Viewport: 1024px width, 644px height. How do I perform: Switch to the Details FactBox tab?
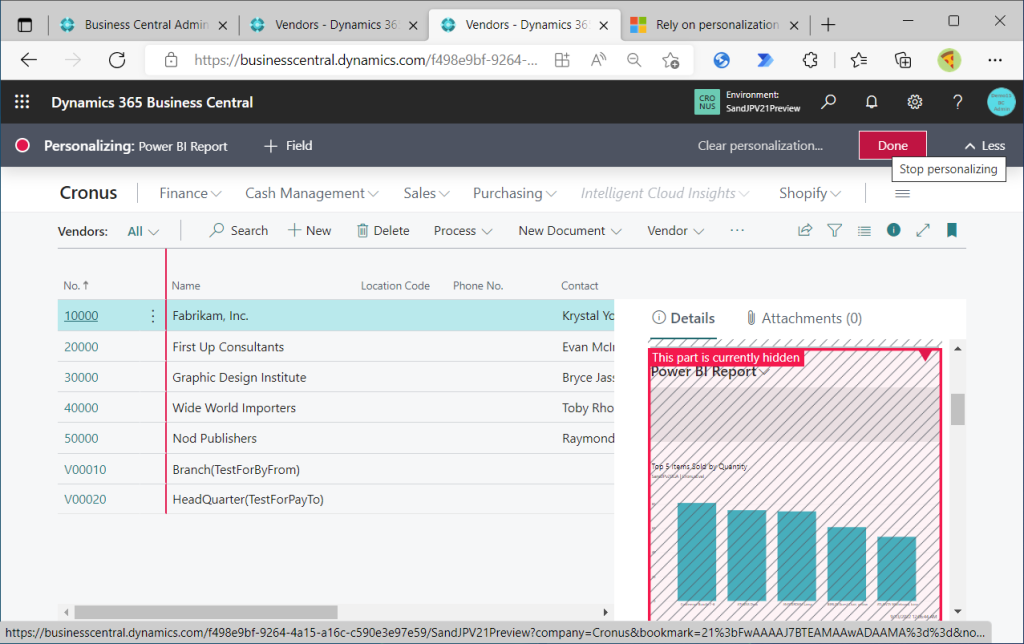tap(683, 318)
